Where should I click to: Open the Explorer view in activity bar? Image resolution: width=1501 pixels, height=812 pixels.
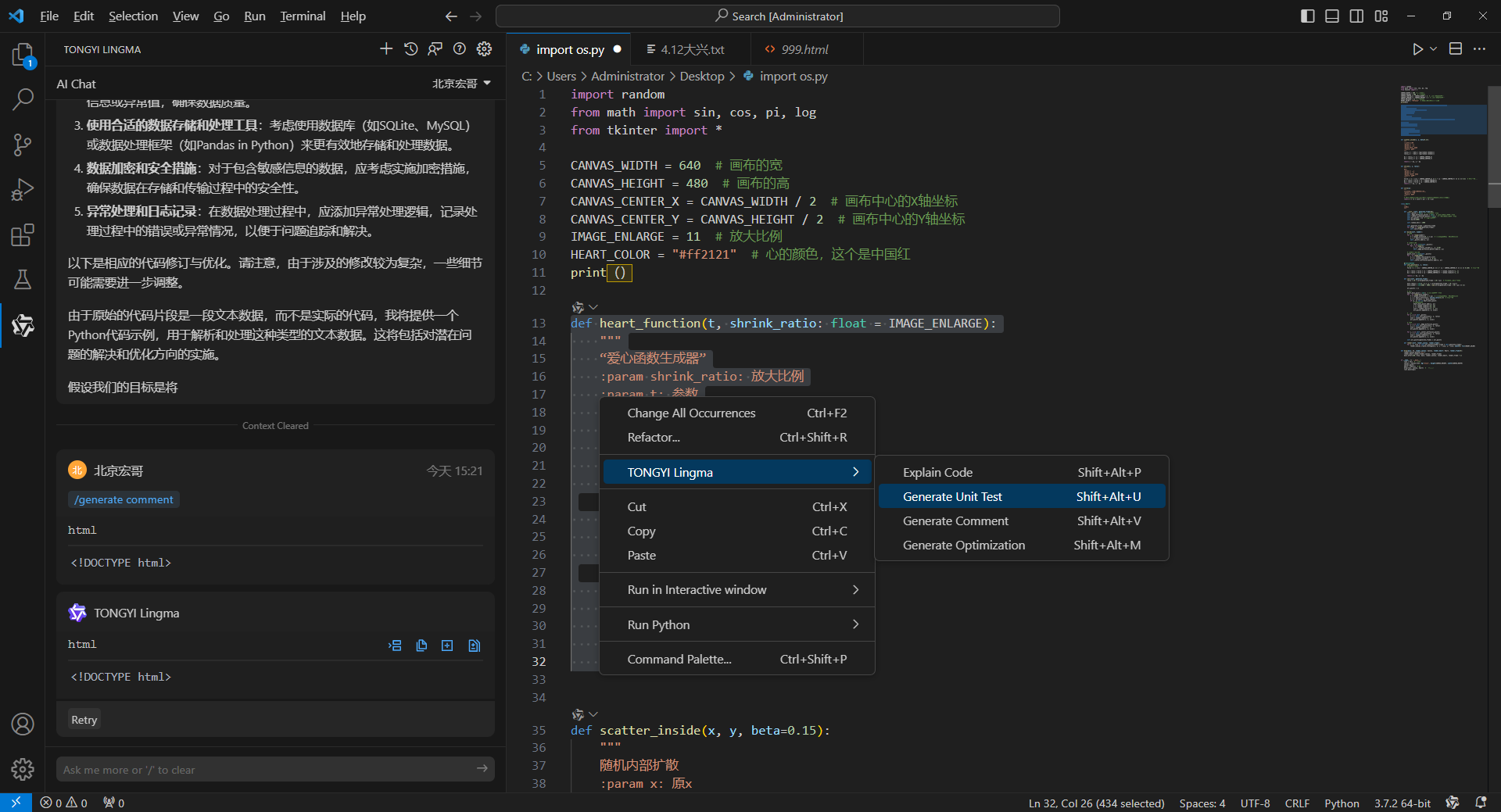click(23, 55)
